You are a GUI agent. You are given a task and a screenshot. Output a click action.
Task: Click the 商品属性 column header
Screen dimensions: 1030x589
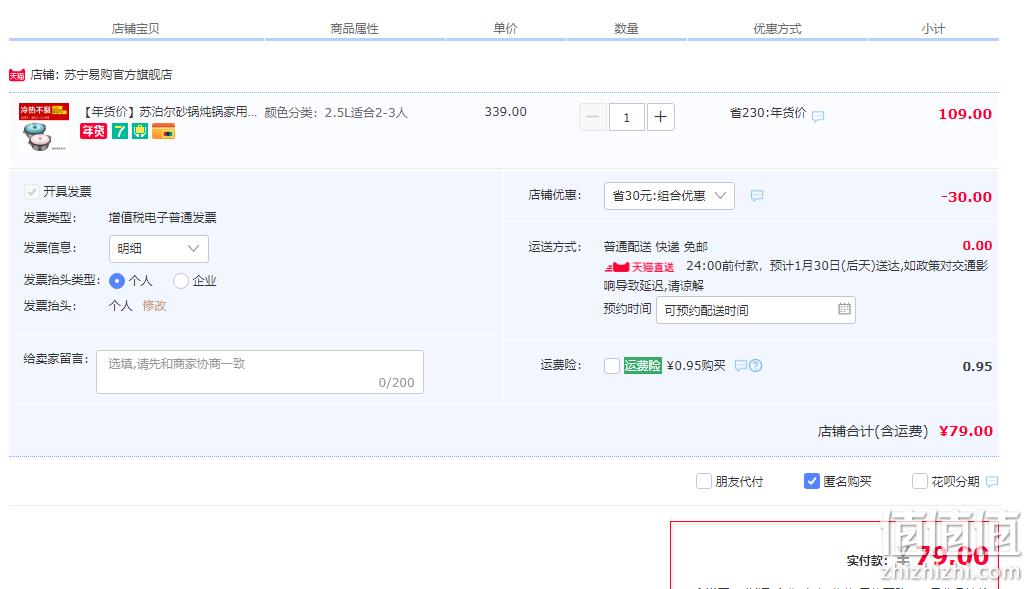click(354, 29)
